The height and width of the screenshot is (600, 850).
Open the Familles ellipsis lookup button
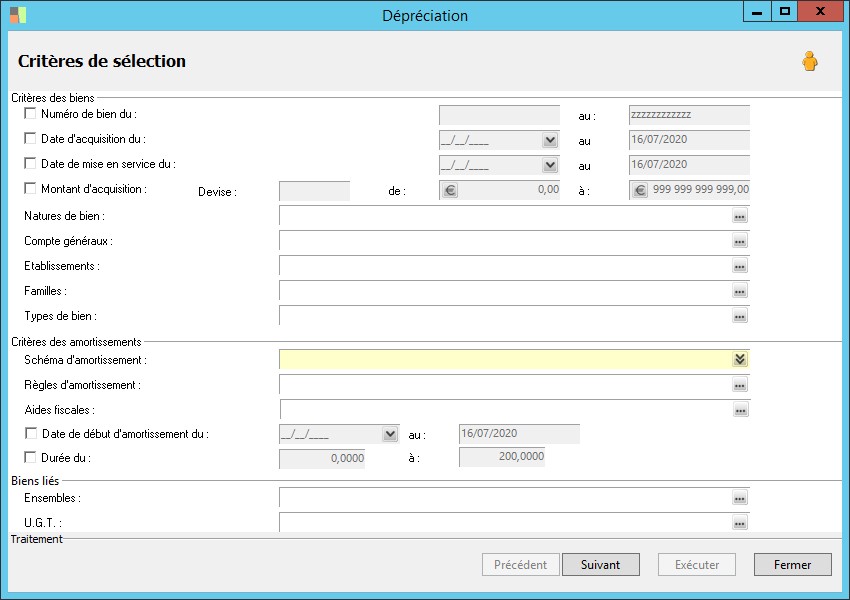(740, 291)
